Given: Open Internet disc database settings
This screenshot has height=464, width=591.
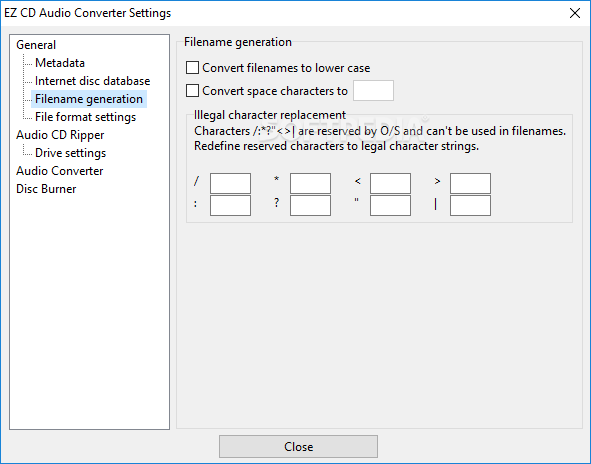Looking at the screenshot, I should coord(92,81).
